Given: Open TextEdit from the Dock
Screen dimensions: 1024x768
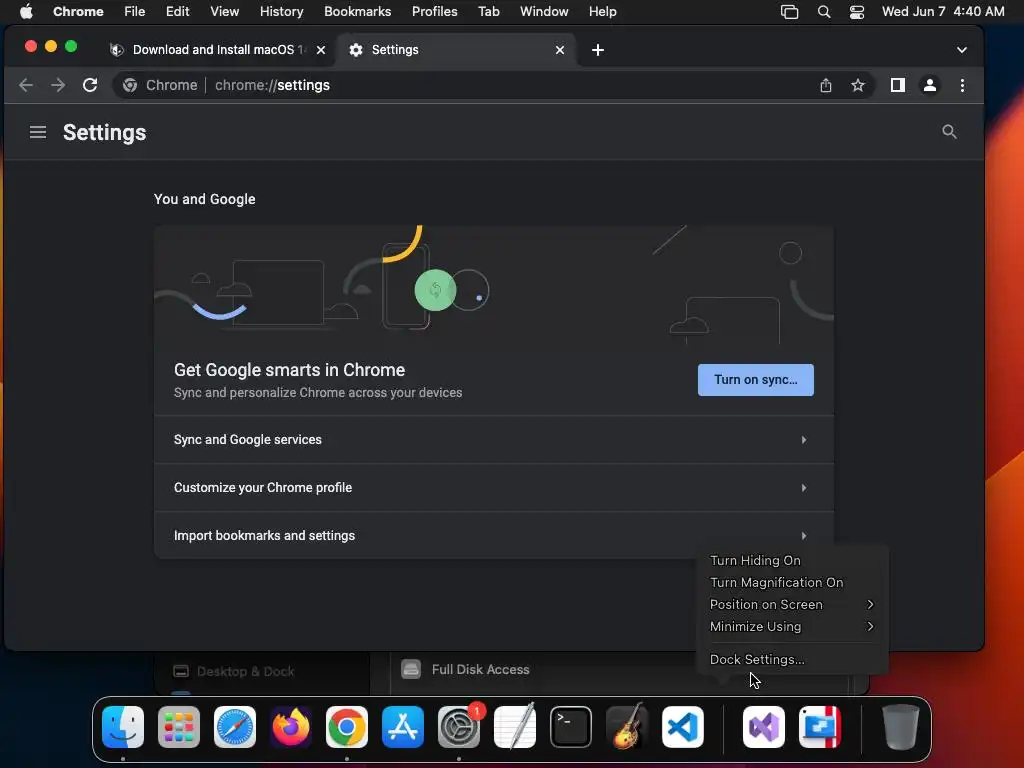Looking at the screenshot, I should pyautogui.click(x=515, y=727).
